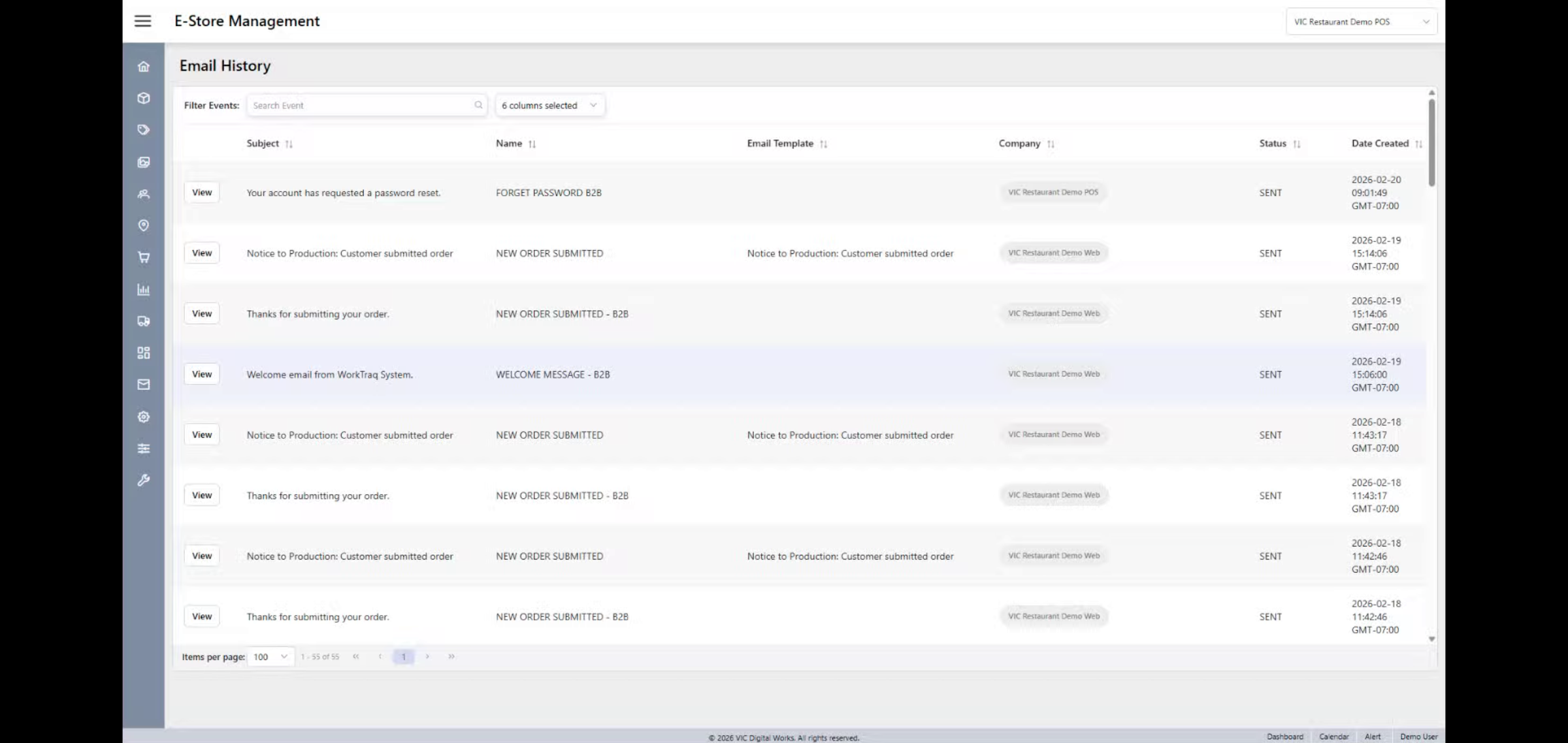Screen dimensions: 1568x743
Task: Expand the VIC Restaurant Demo POS dropdown
Action: point(1361,22)
